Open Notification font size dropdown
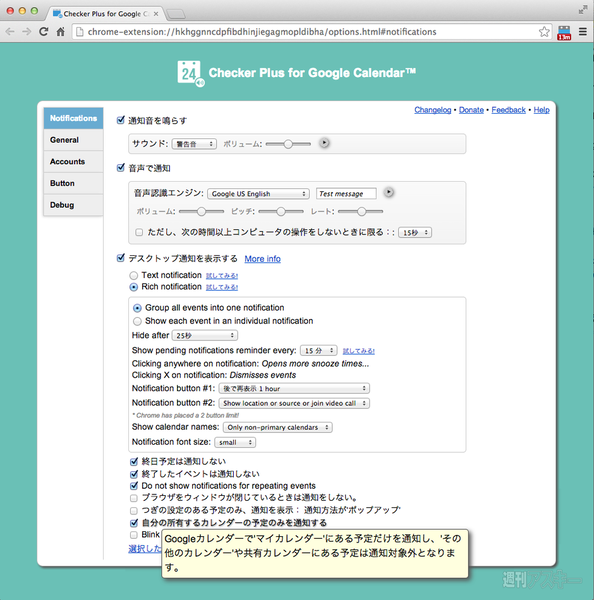594x600 pixels. [235, 442]
